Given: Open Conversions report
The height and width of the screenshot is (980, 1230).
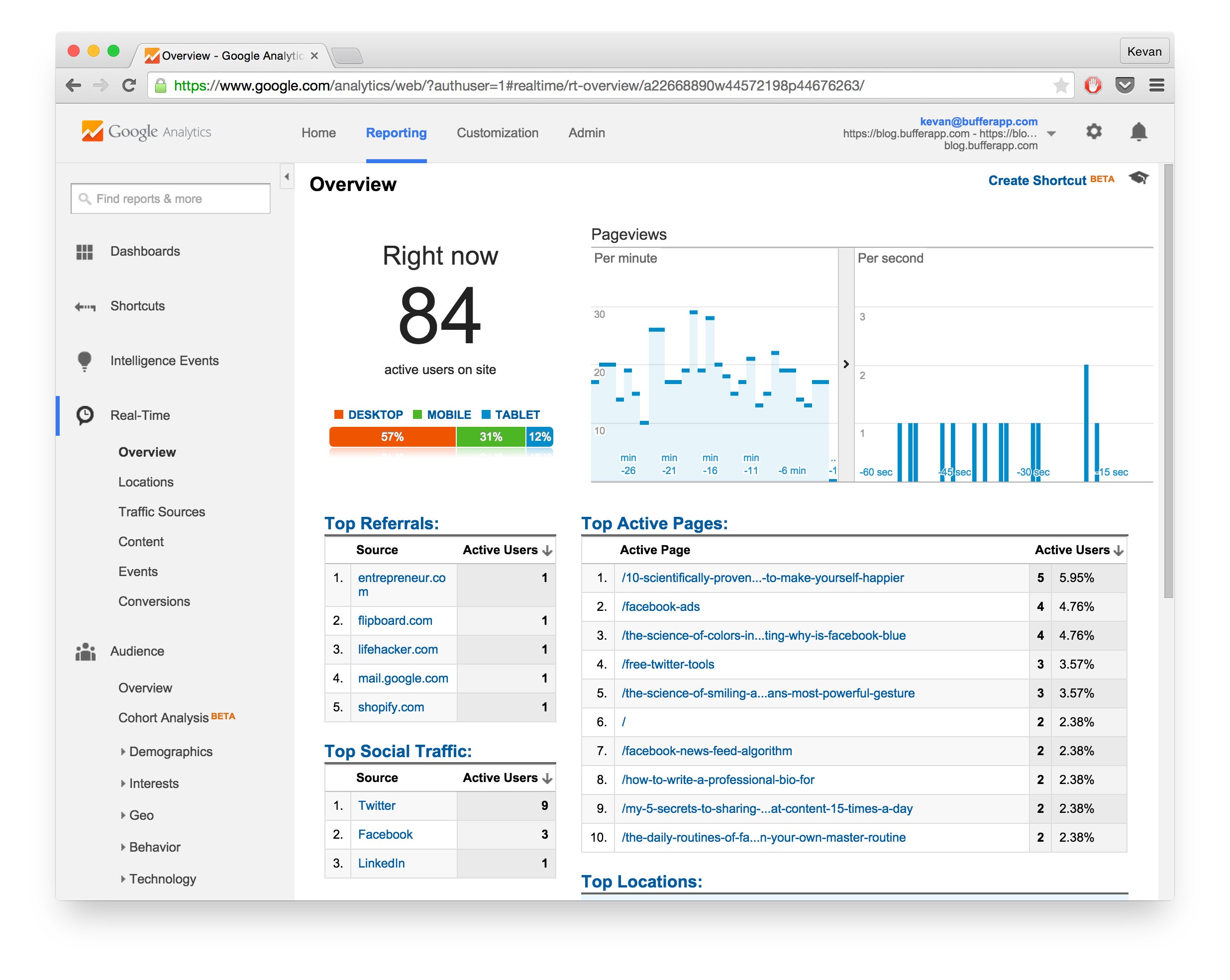Looking at the screenshot, I should click(154, 601).
